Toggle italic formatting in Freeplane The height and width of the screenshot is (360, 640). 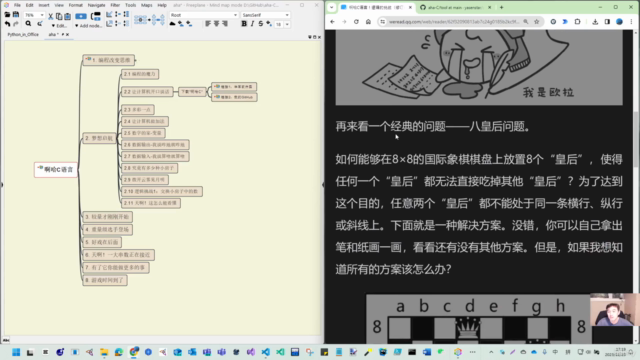click(252, 24)
